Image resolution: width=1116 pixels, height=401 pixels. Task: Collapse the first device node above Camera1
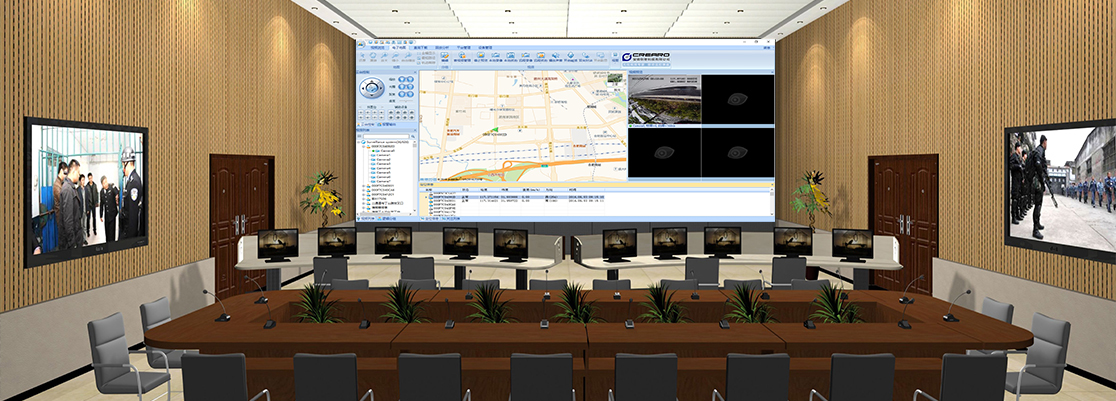pos(364,146)
